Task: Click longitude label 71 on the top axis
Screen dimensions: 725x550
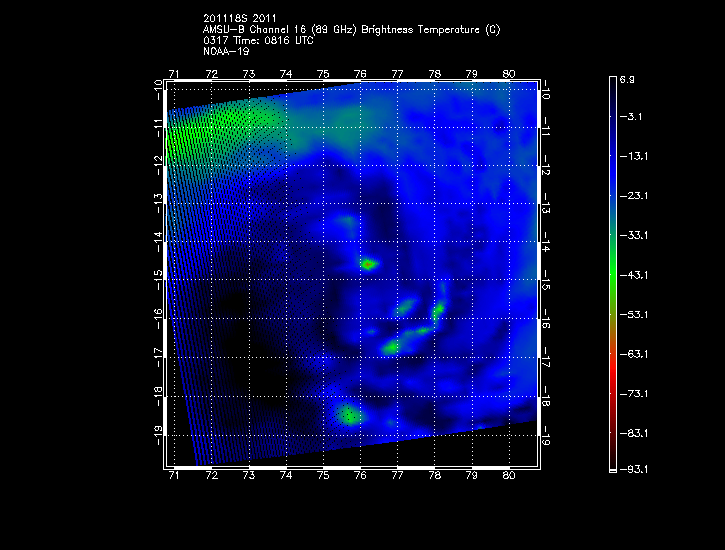Action: click(x=174, y=74)
